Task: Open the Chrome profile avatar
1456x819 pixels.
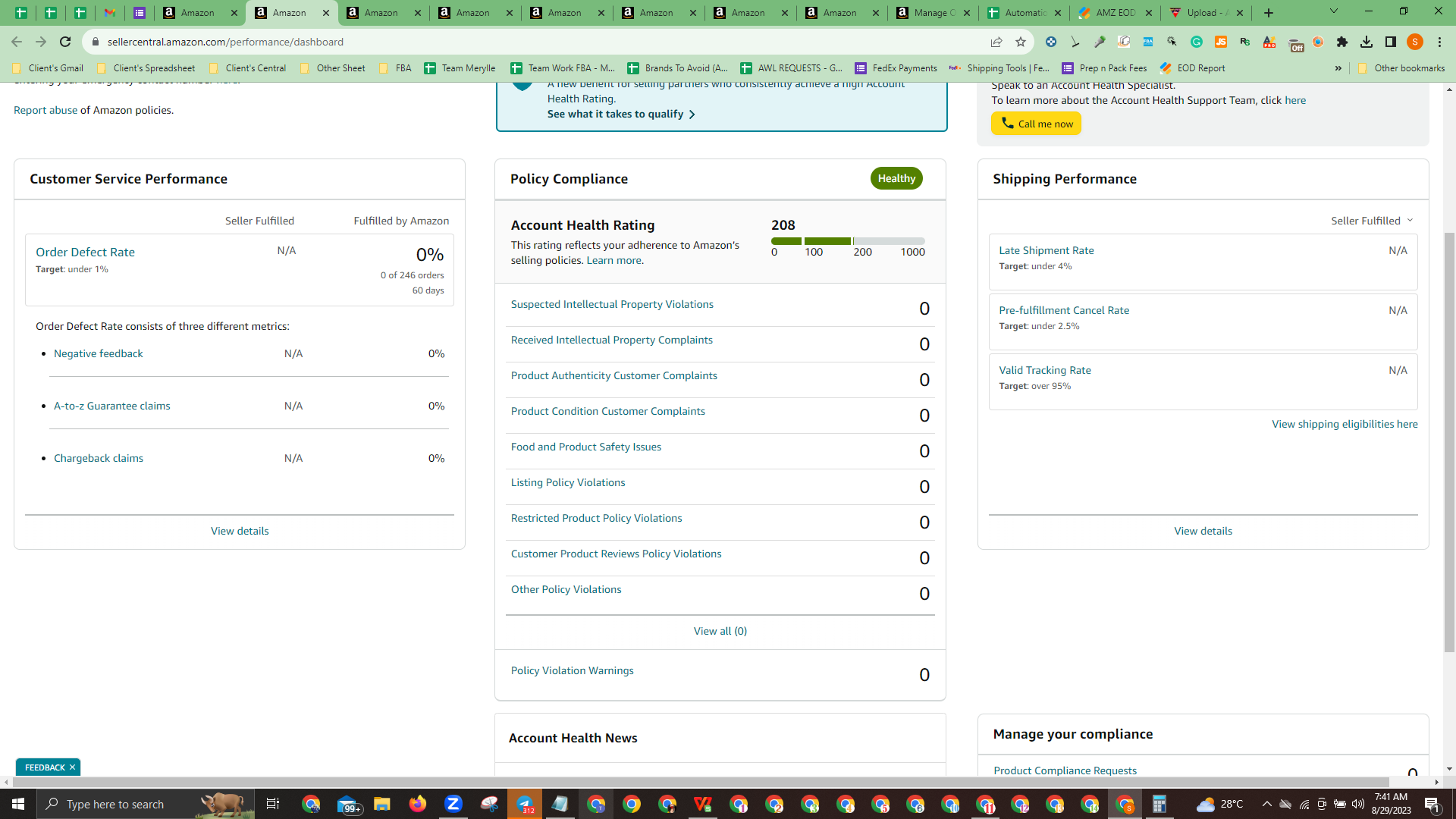Action: 1415,42
